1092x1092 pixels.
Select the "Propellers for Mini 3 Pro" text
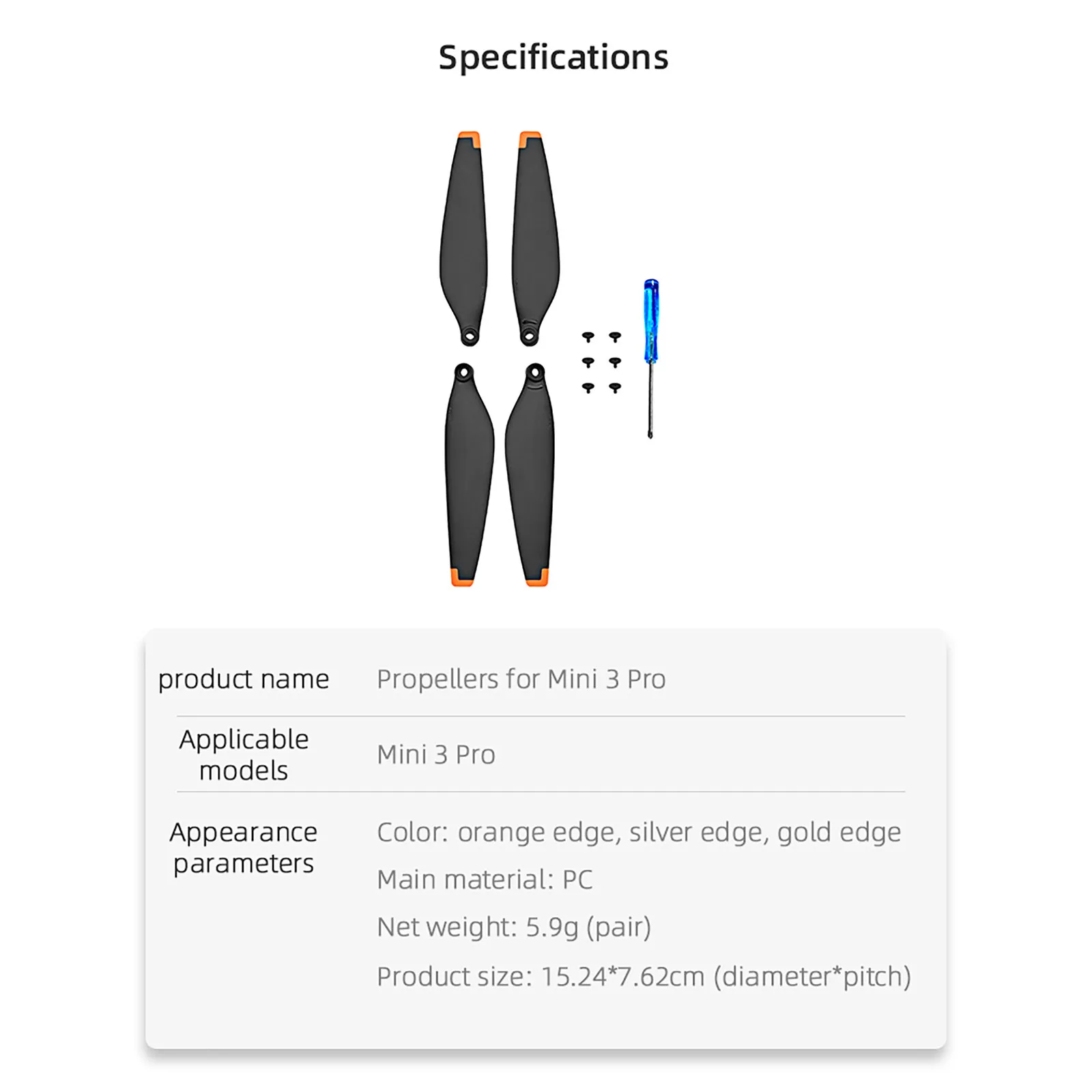click(521, 679)
